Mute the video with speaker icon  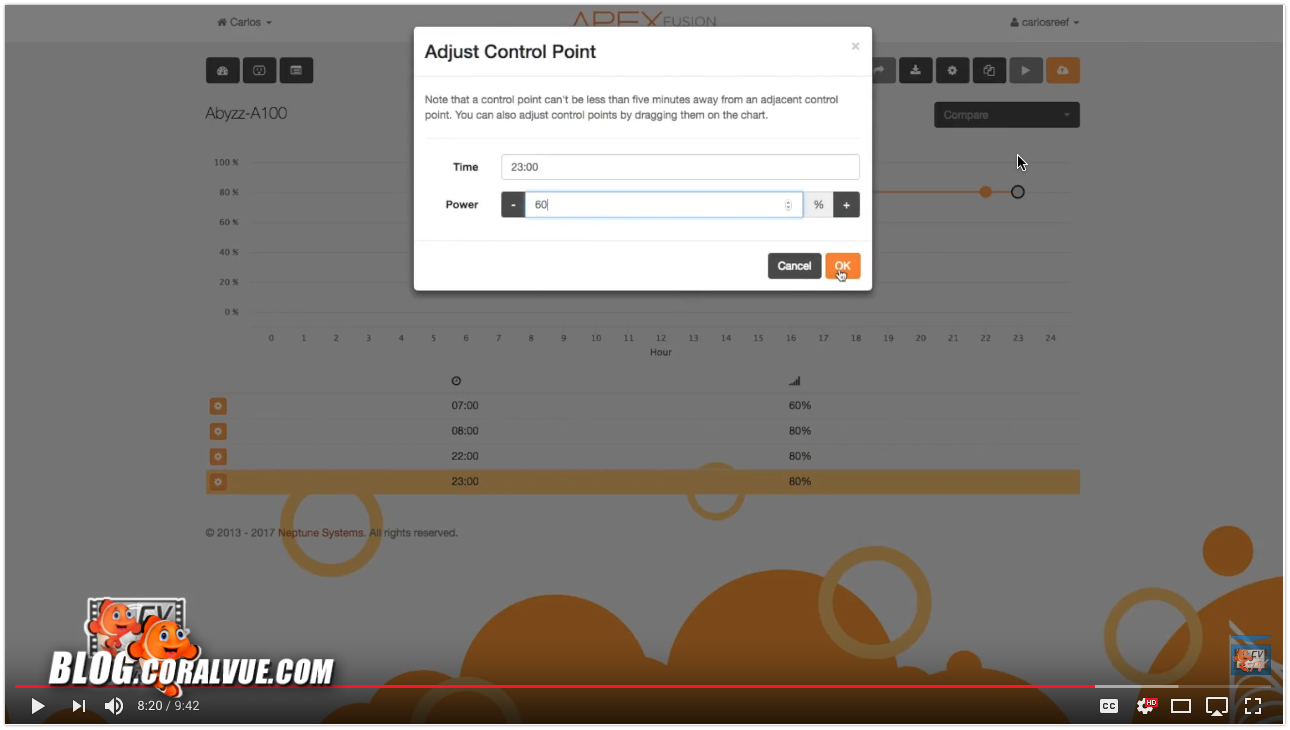pyautogui.click(x=114, y=706)
